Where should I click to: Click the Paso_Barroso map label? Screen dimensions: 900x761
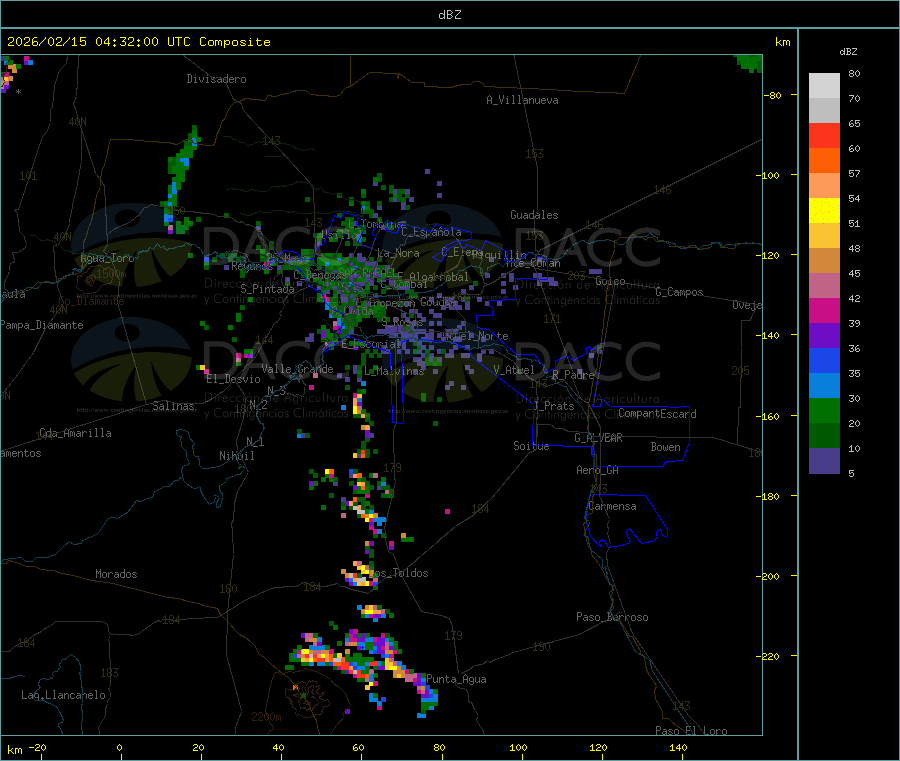(612, 617)
